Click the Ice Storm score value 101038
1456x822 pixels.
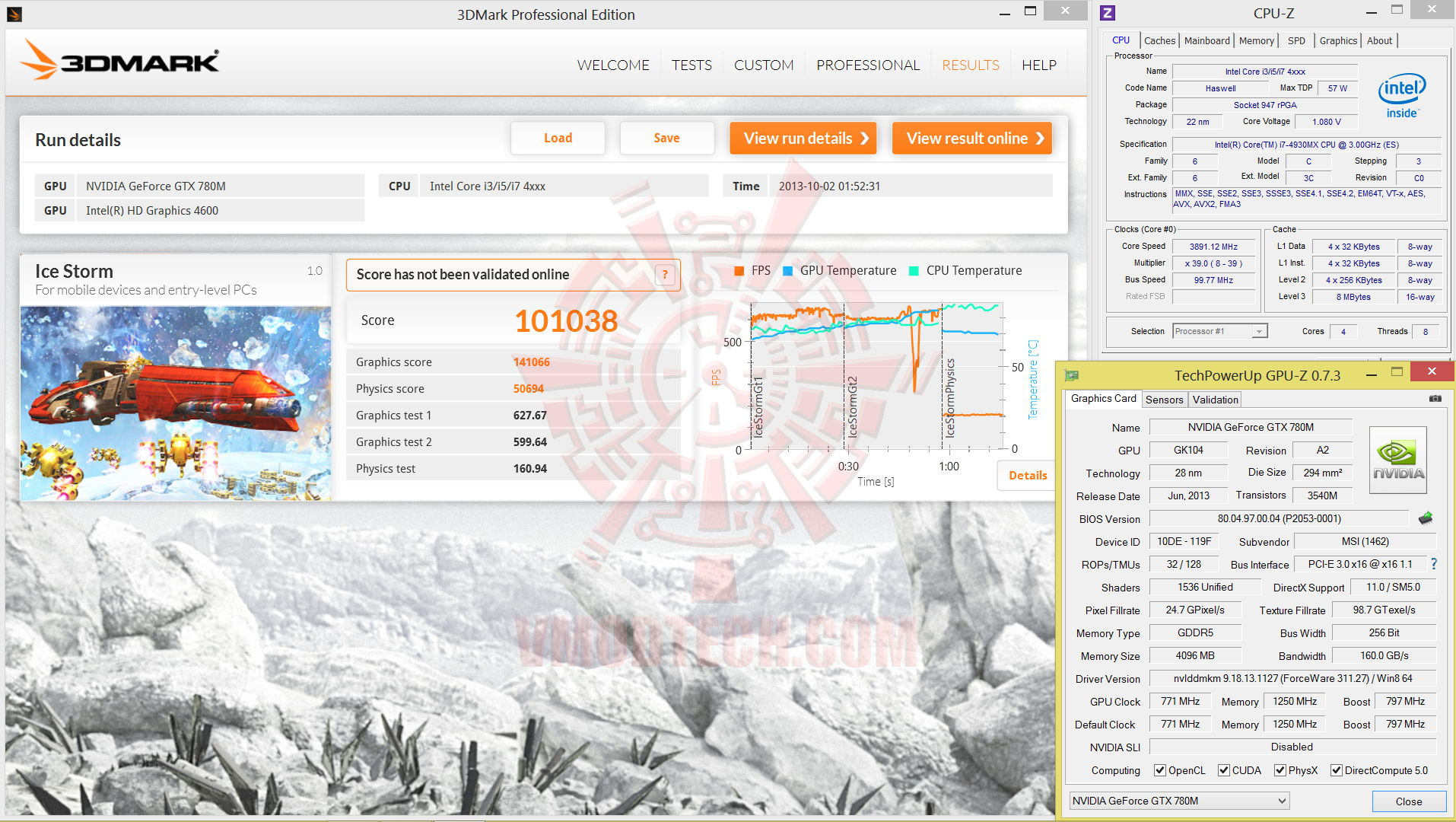567,320
